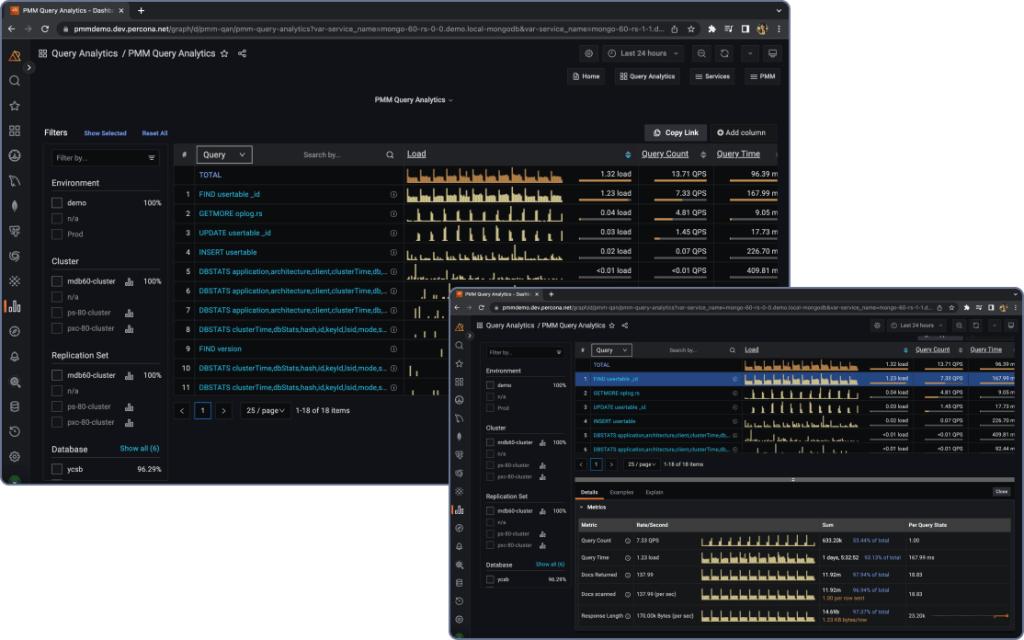Open Home menu link in back window
The height and width of the screenshot is (640, 1024).
[x=586, y=76]
